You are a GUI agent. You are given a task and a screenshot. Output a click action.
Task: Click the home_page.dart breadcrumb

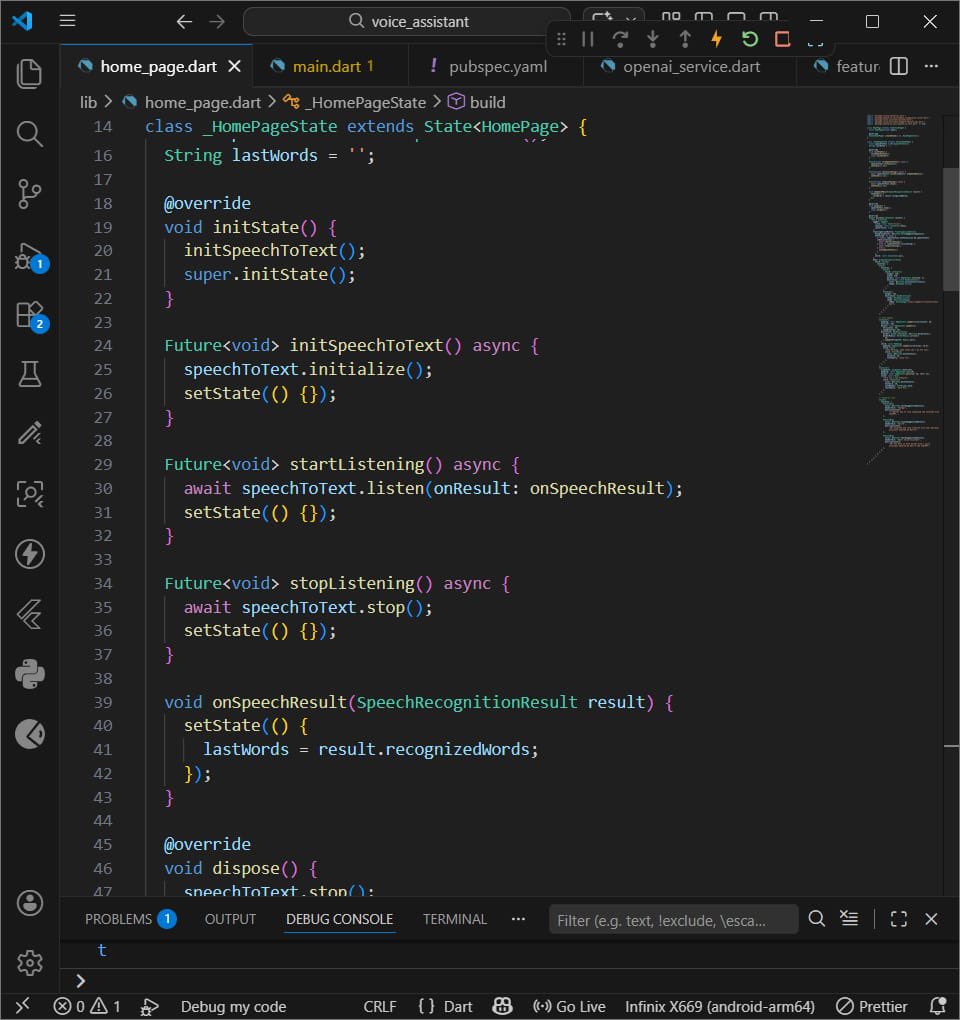click(x=202, y=102)
